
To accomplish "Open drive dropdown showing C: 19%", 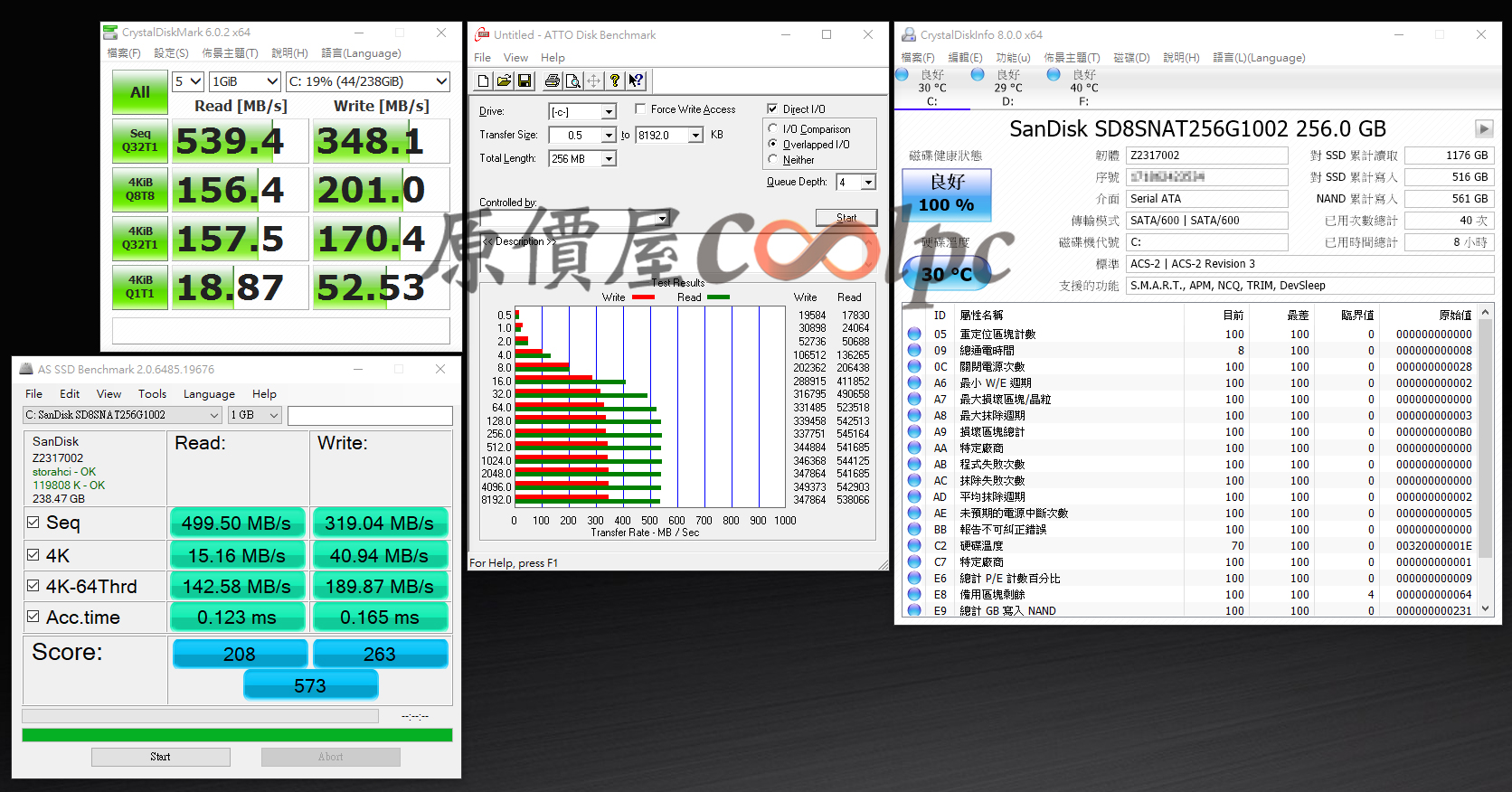I will 367,81.
